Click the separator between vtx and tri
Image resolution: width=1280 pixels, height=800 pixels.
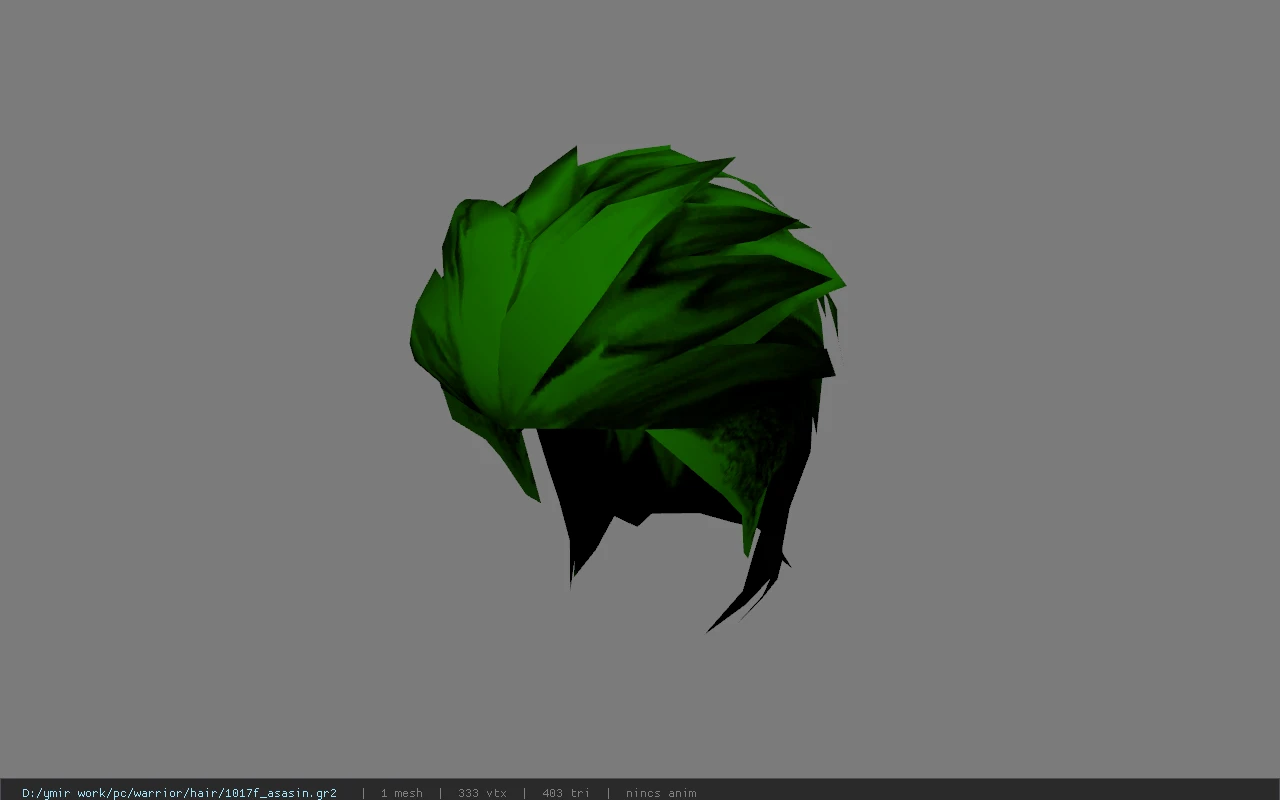click(x=524, y=793)
